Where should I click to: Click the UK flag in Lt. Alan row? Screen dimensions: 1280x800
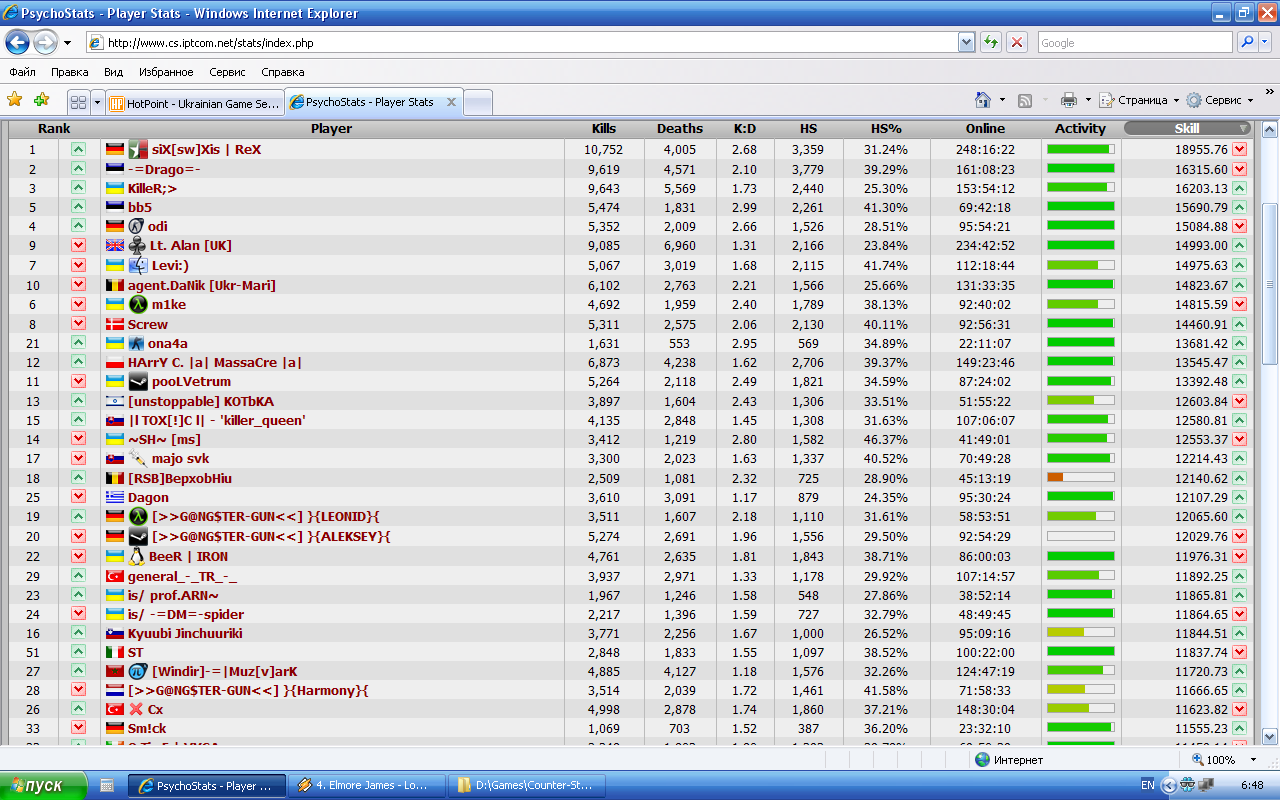coord(115,246)
